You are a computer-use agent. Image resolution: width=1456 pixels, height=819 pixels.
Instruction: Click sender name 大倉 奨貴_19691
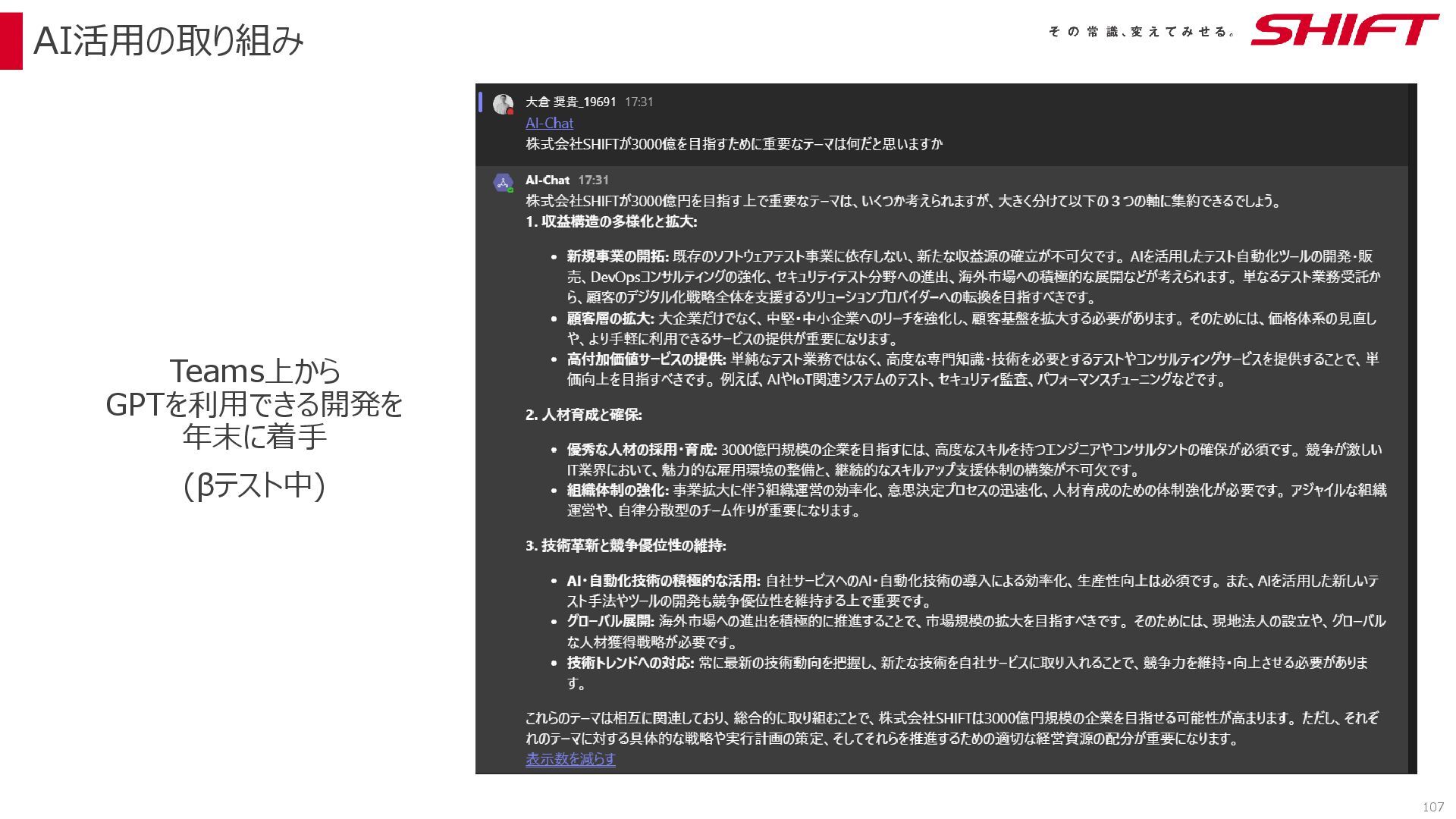[570, 102]
